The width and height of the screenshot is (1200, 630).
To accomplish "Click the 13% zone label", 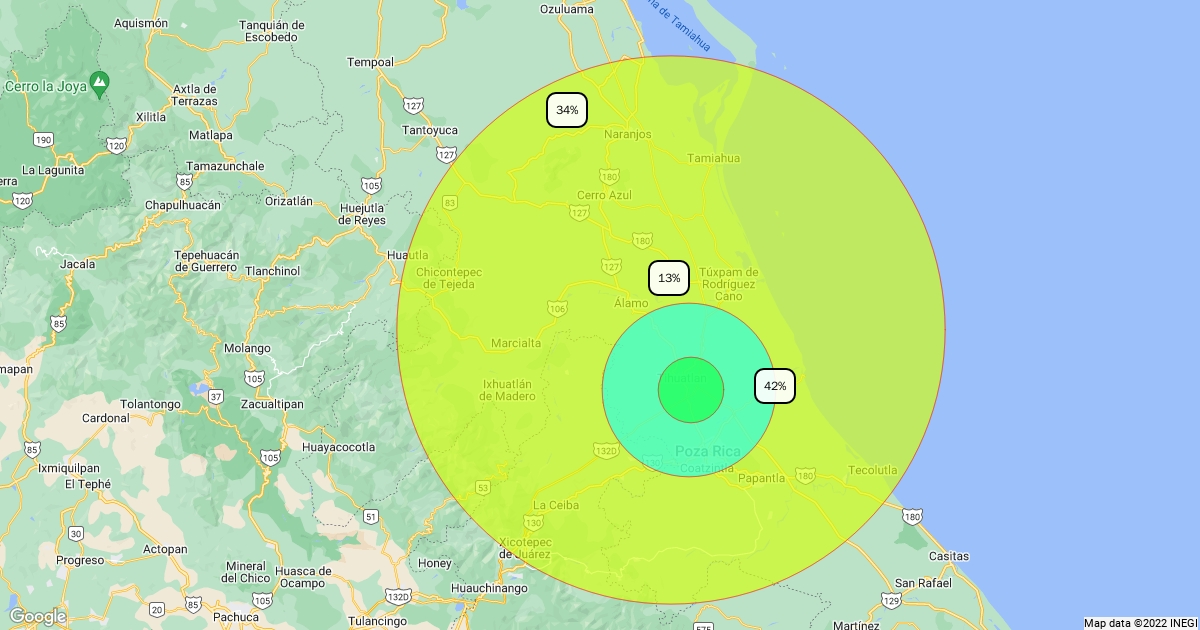I will 669,278.
